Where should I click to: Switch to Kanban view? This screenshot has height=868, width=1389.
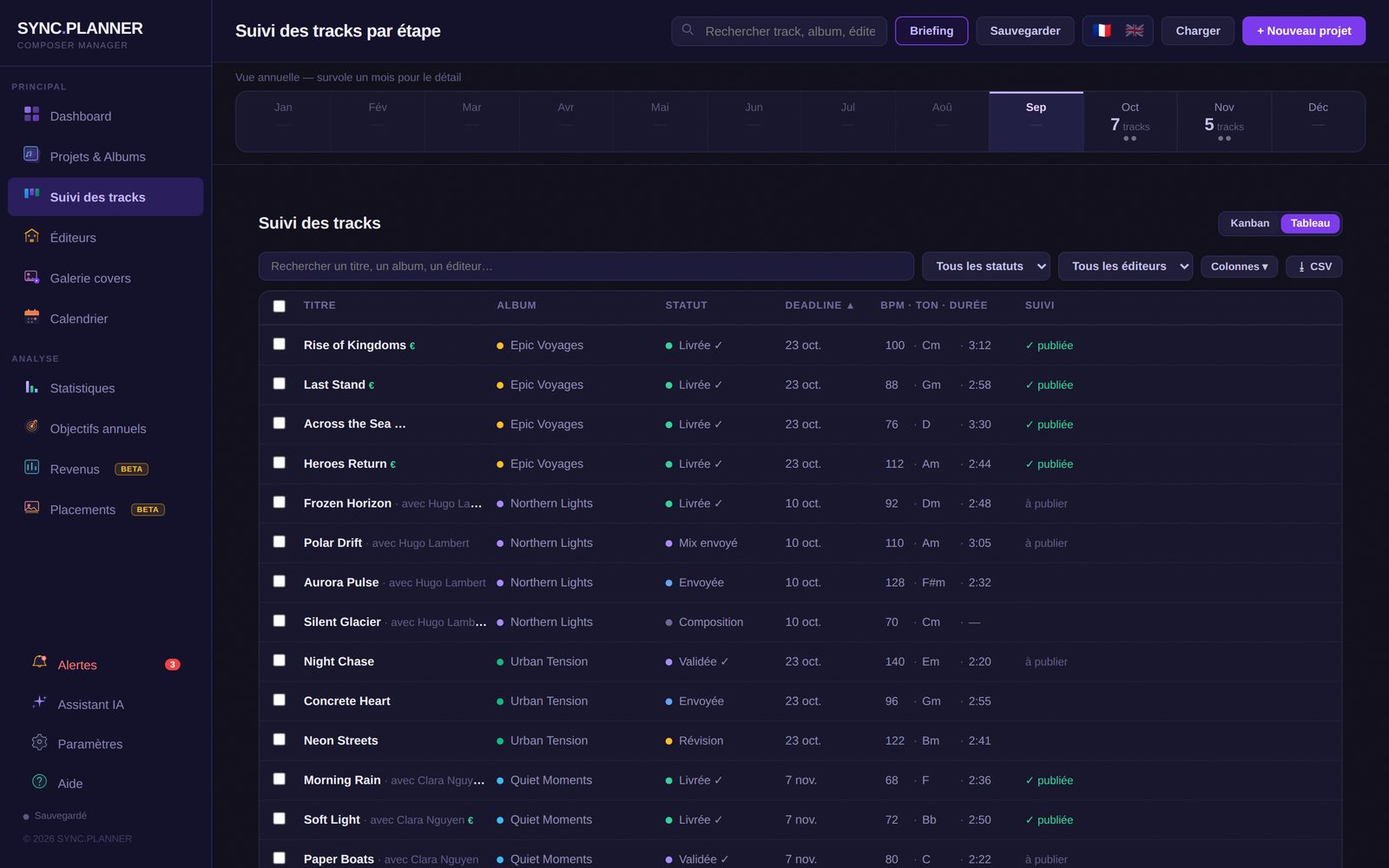[1249, 223]
